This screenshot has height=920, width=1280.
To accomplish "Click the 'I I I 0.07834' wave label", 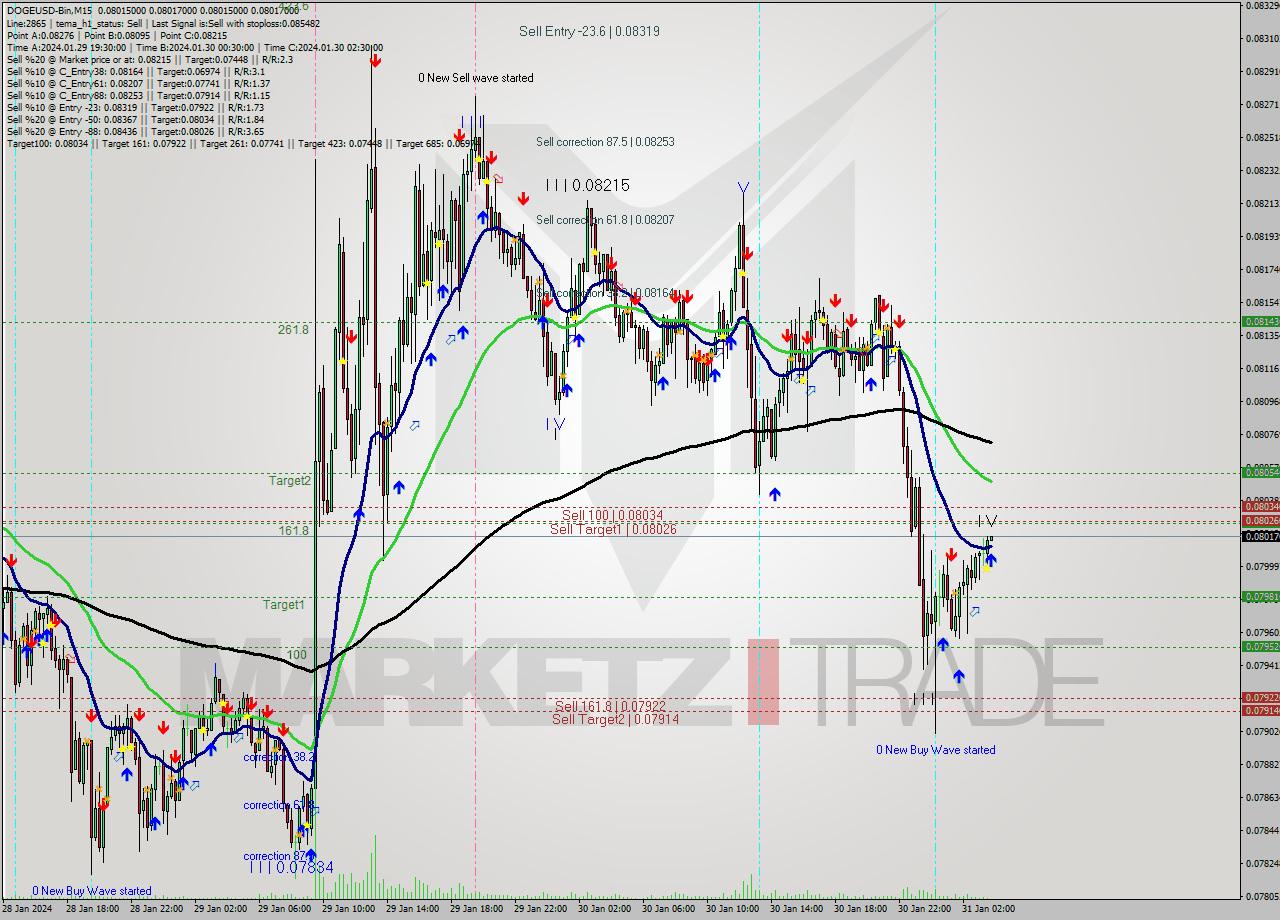I will click(291, 867).
